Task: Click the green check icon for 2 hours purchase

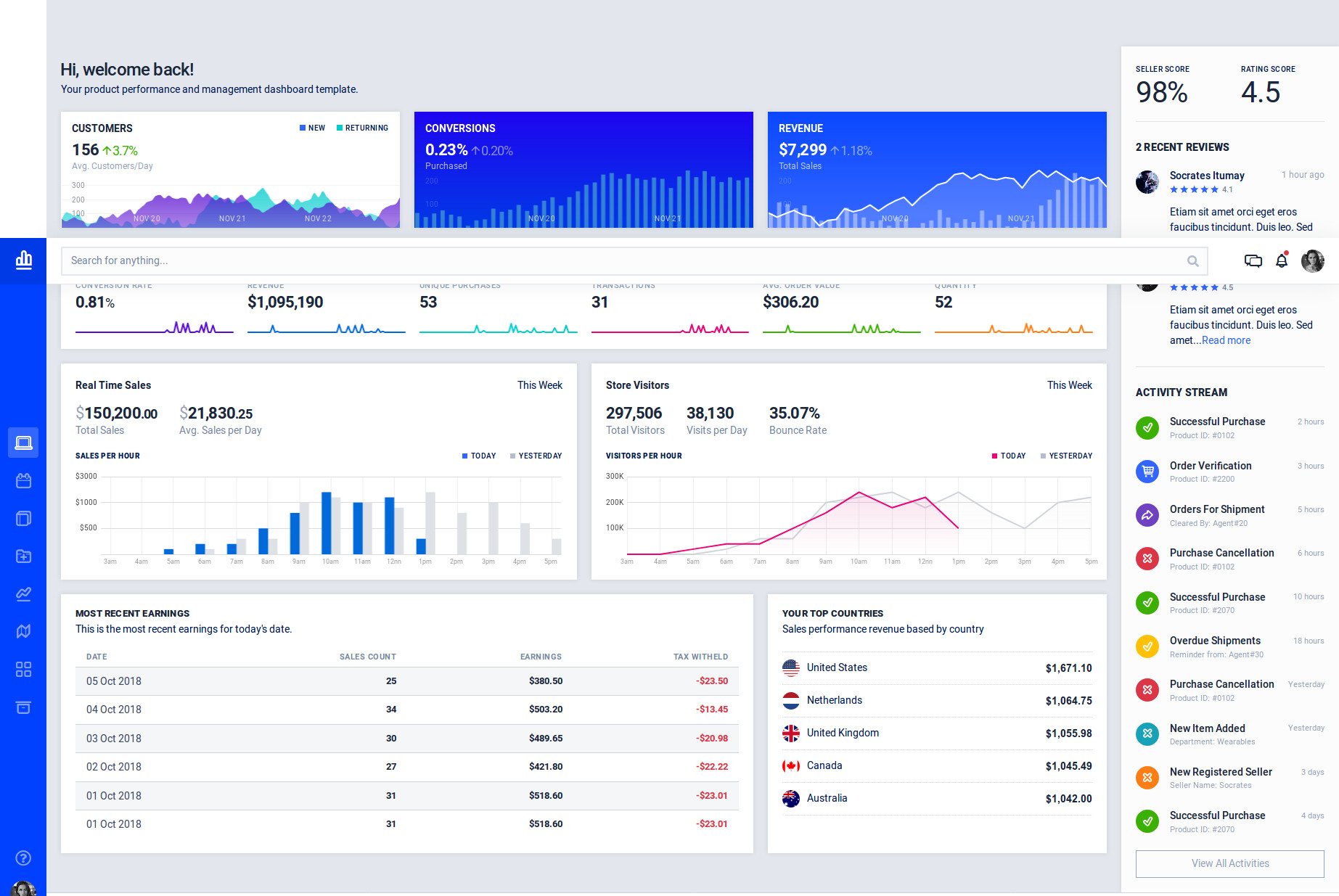Action: [1147, 428]
